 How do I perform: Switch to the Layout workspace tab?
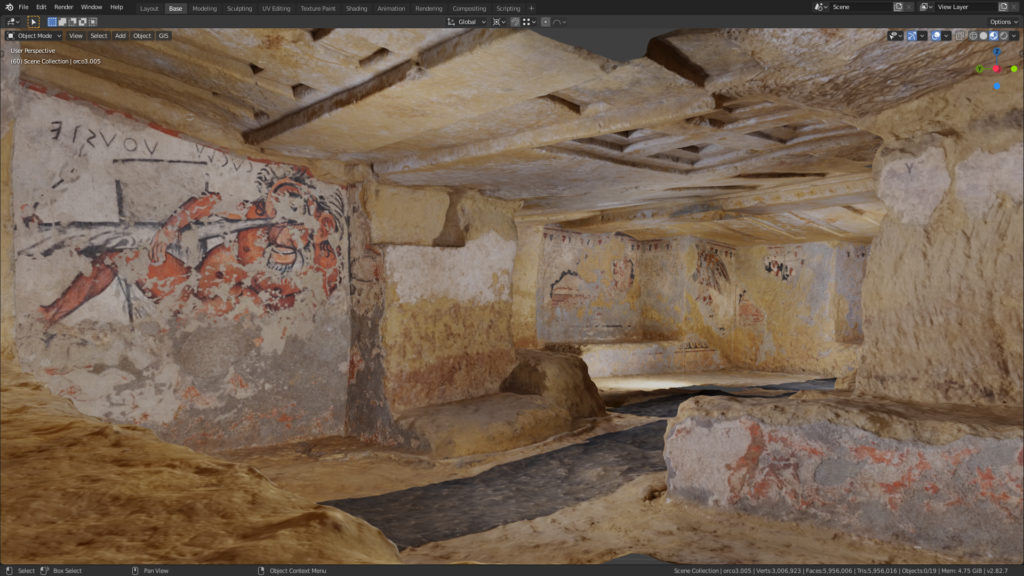coord(149,8)
